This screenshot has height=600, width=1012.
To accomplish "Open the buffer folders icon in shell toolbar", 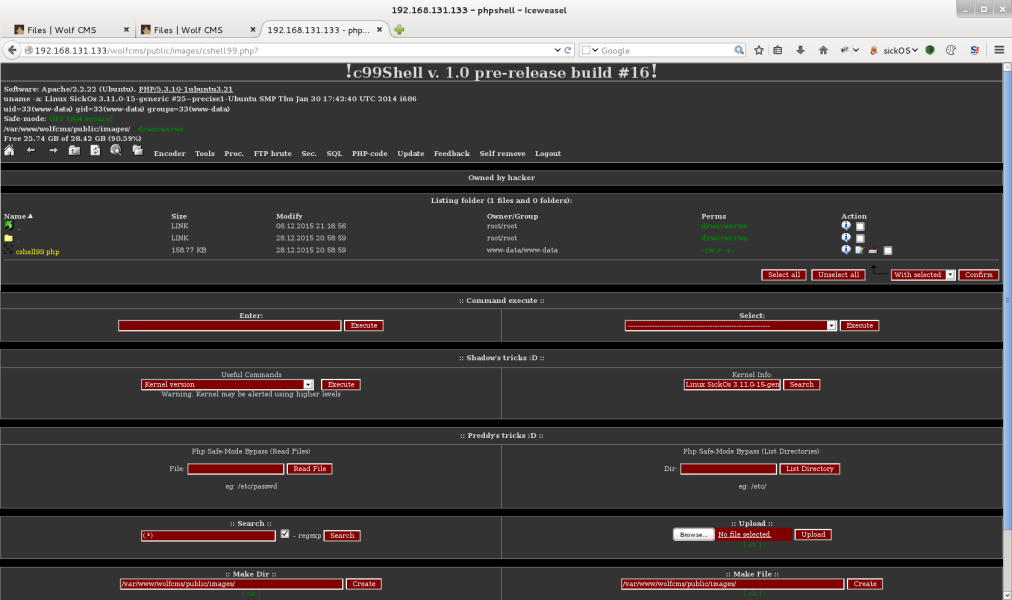I will (137, 150).
